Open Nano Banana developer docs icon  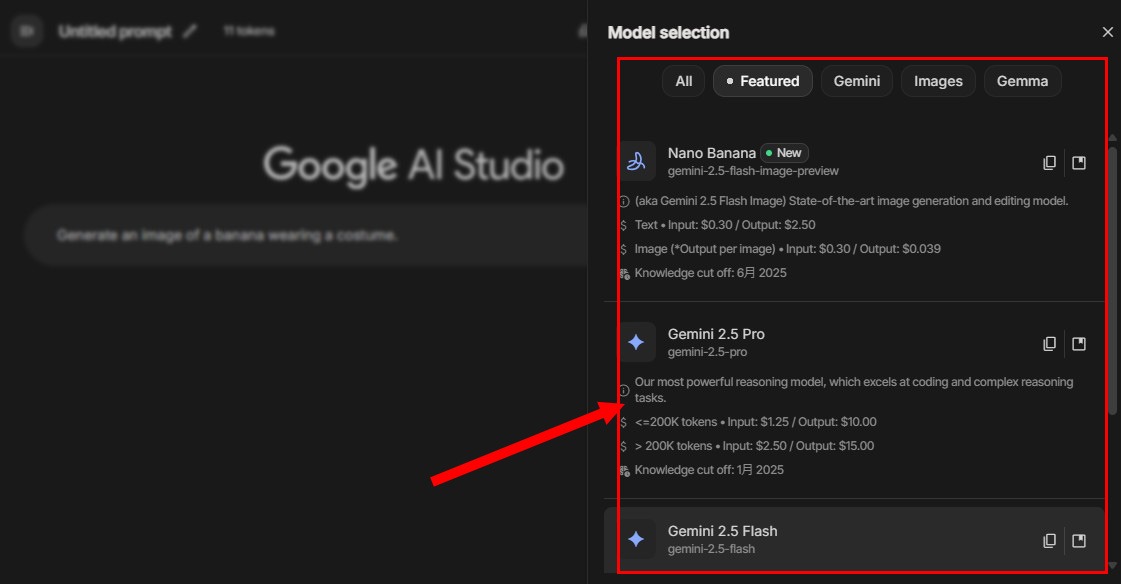click(x=1079, y=163)
